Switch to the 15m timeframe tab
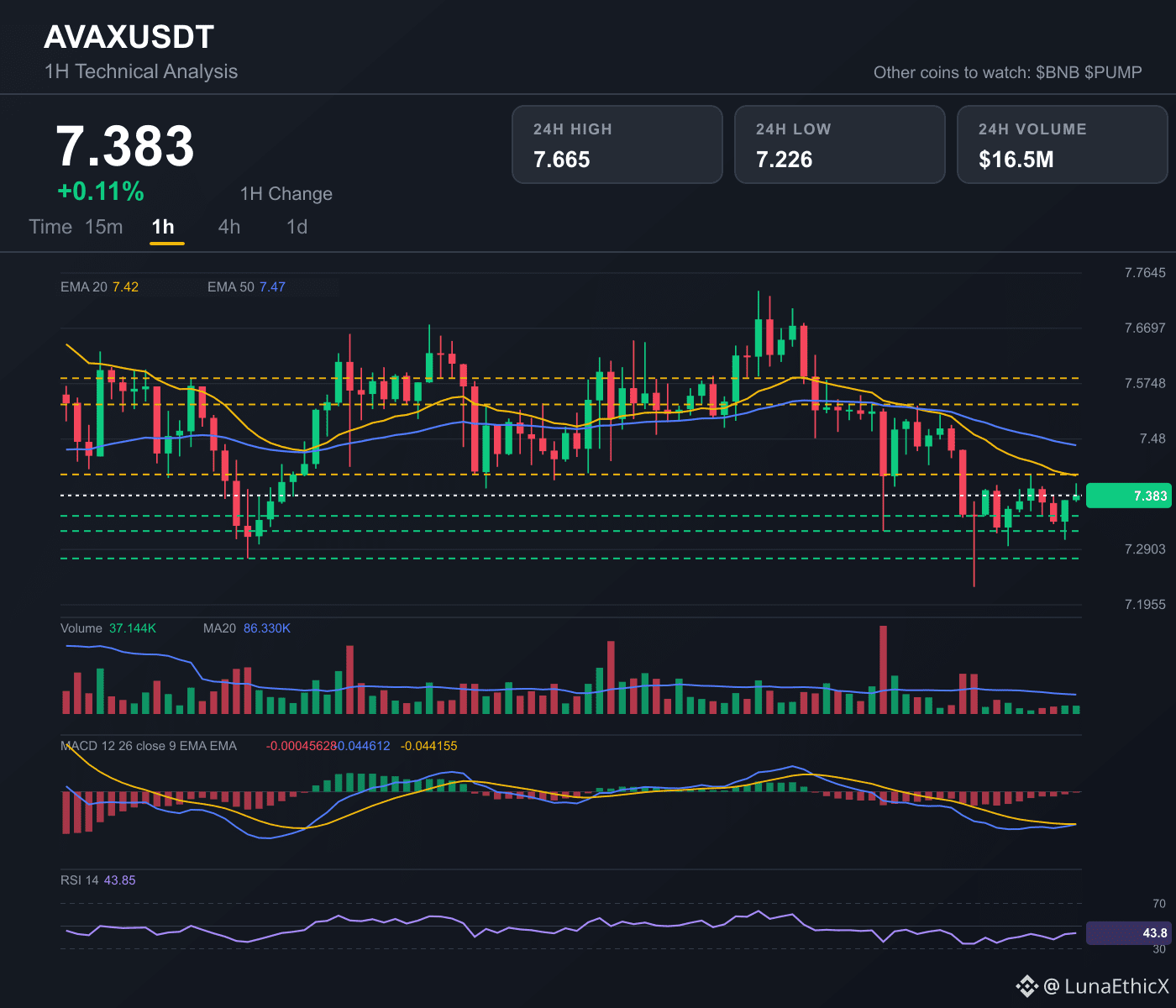This screenshot has width=1176, height=1008. (x=104, y=227)
